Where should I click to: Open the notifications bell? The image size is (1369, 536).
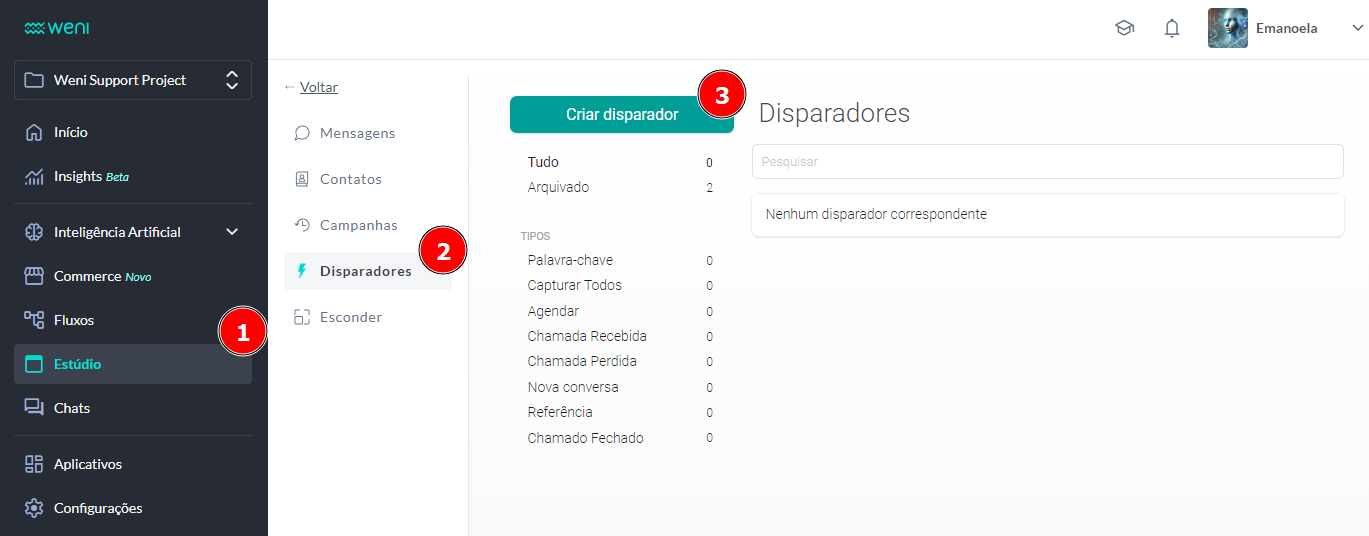coord(1172,29)
